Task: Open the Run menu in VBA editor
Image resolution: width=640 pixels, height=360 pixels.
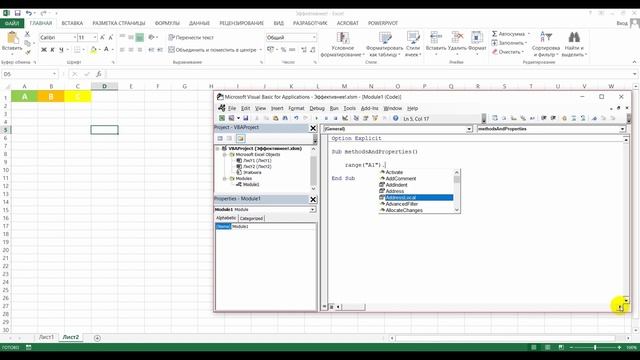Action: (334, 108)
